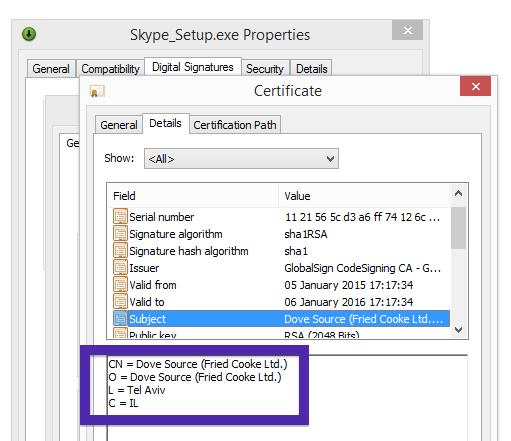Open the Show filter dropdown
The width and height of the screenshot is (511, 441).
(241, 159)
